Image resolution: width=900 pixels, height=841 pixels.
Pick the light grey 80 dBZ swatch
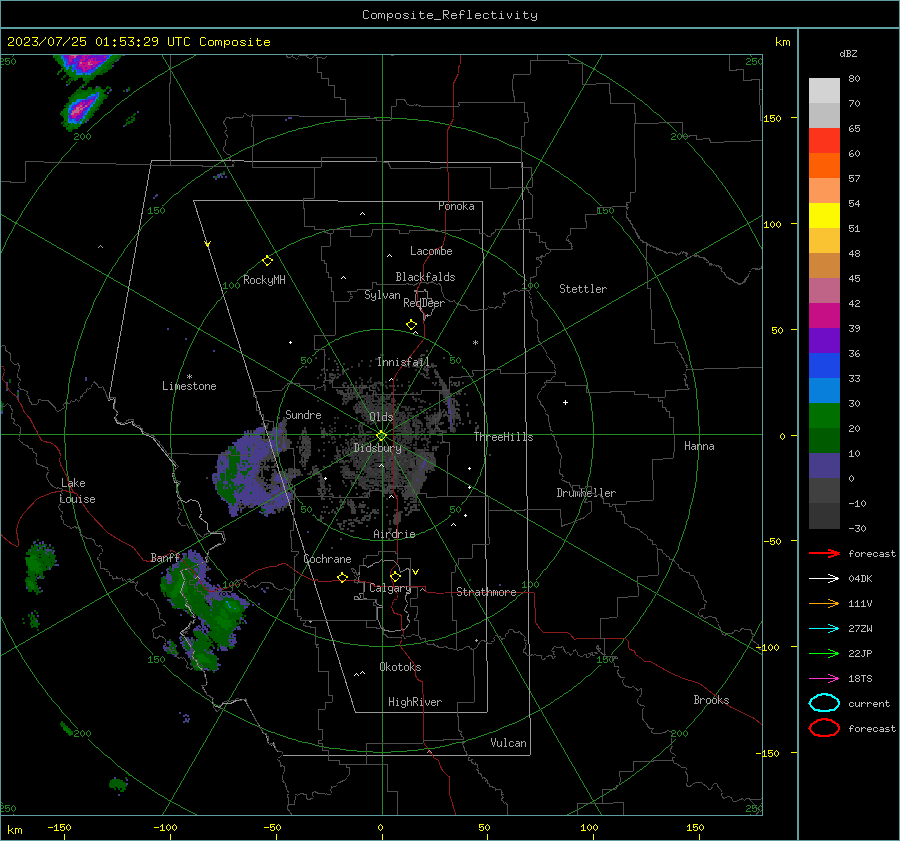tap(824, 90)
